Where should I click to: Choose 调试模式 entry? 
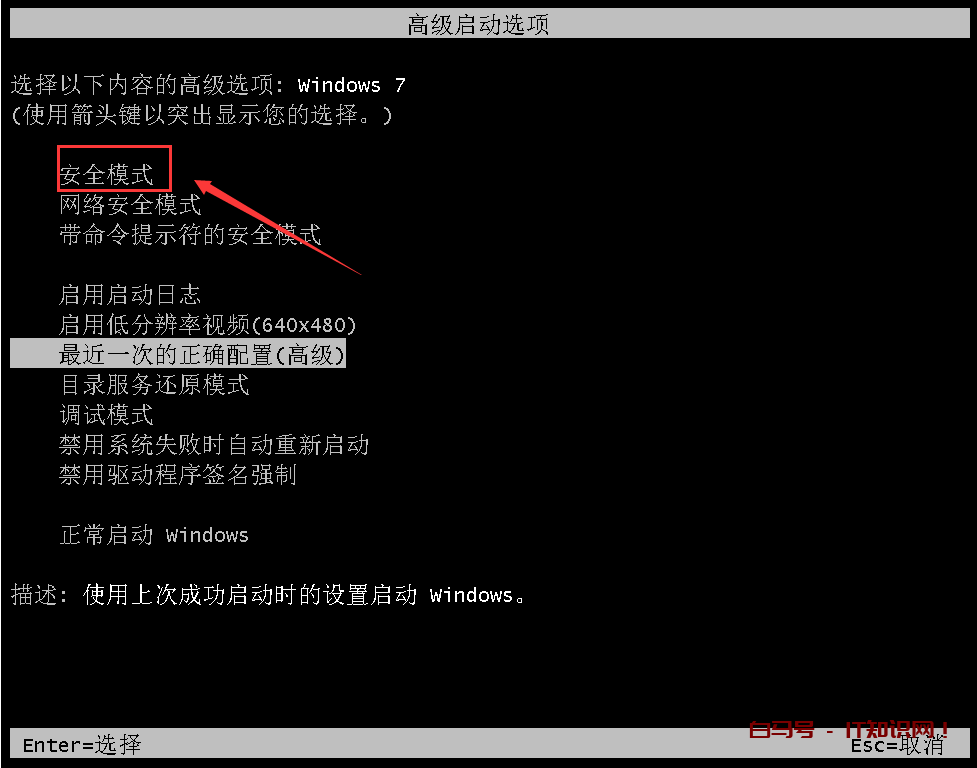coord(107,414)
